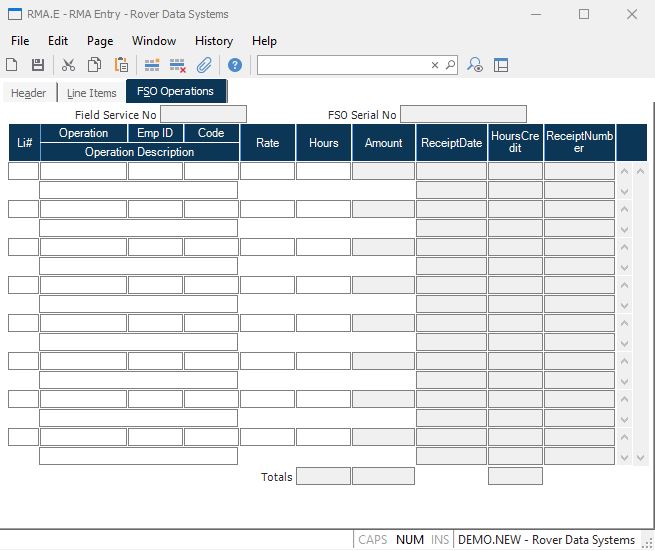655x551 pixels.
Task: Click the Field Service No input field
Action: [x=203, y=115]
